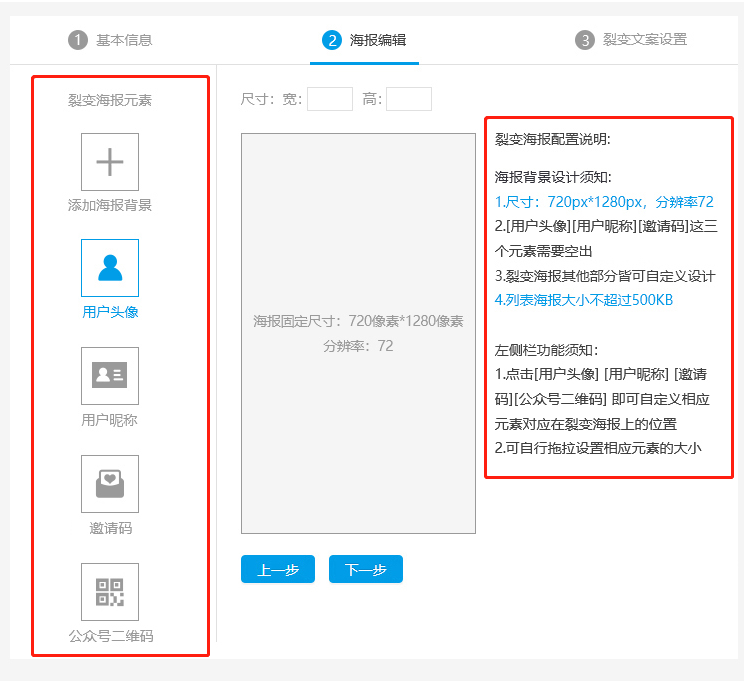Click the 海报背景设计须知 heading
The width and height of the screenshot is (744, 681).
point(553,177)
